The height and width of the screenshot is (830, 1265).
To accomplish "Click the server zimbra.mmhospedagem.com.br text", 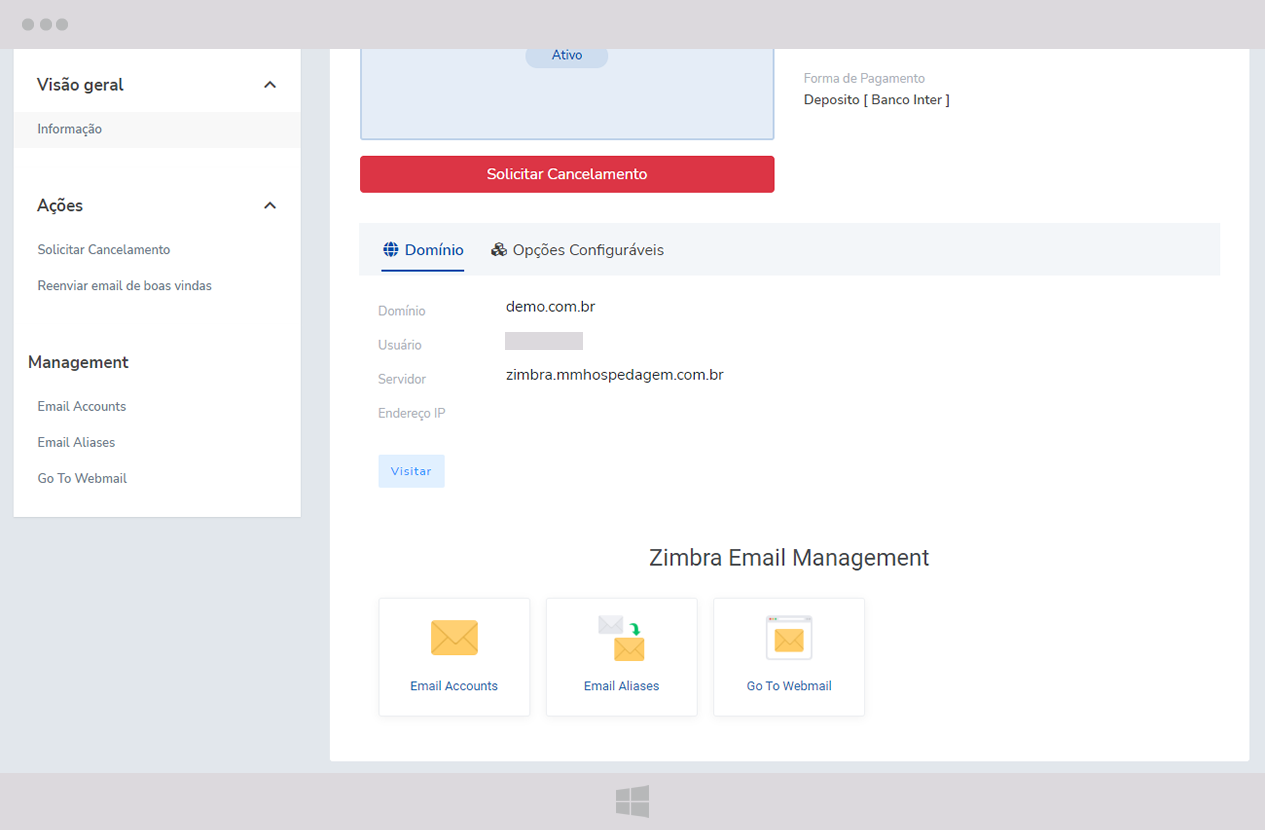I will pos(614,375).
